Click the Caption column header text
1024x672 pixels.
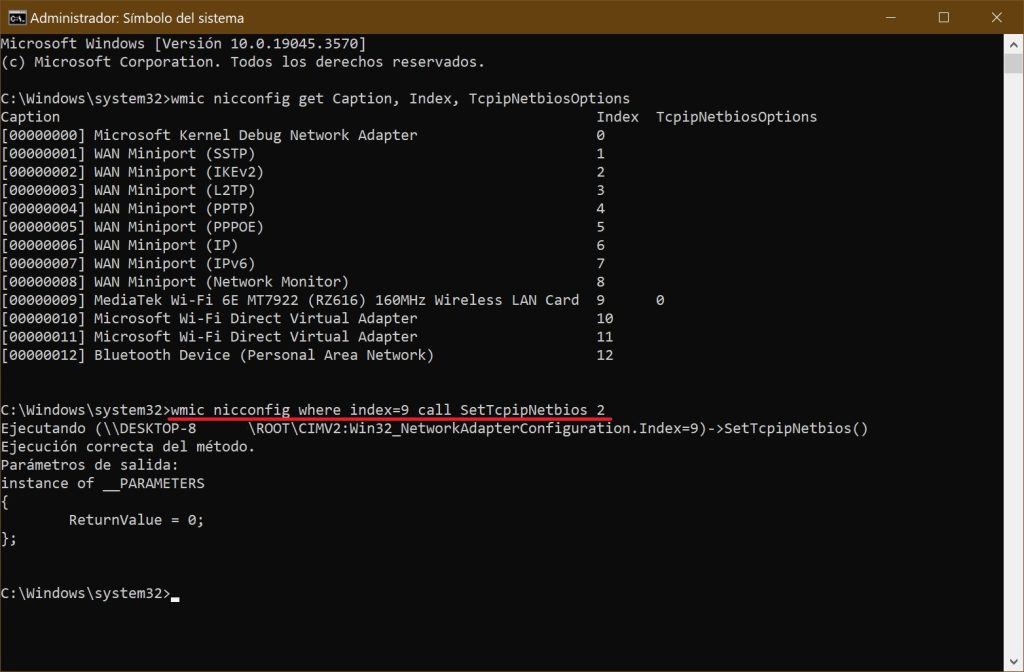pyautogui.click(x=30, y=116)
